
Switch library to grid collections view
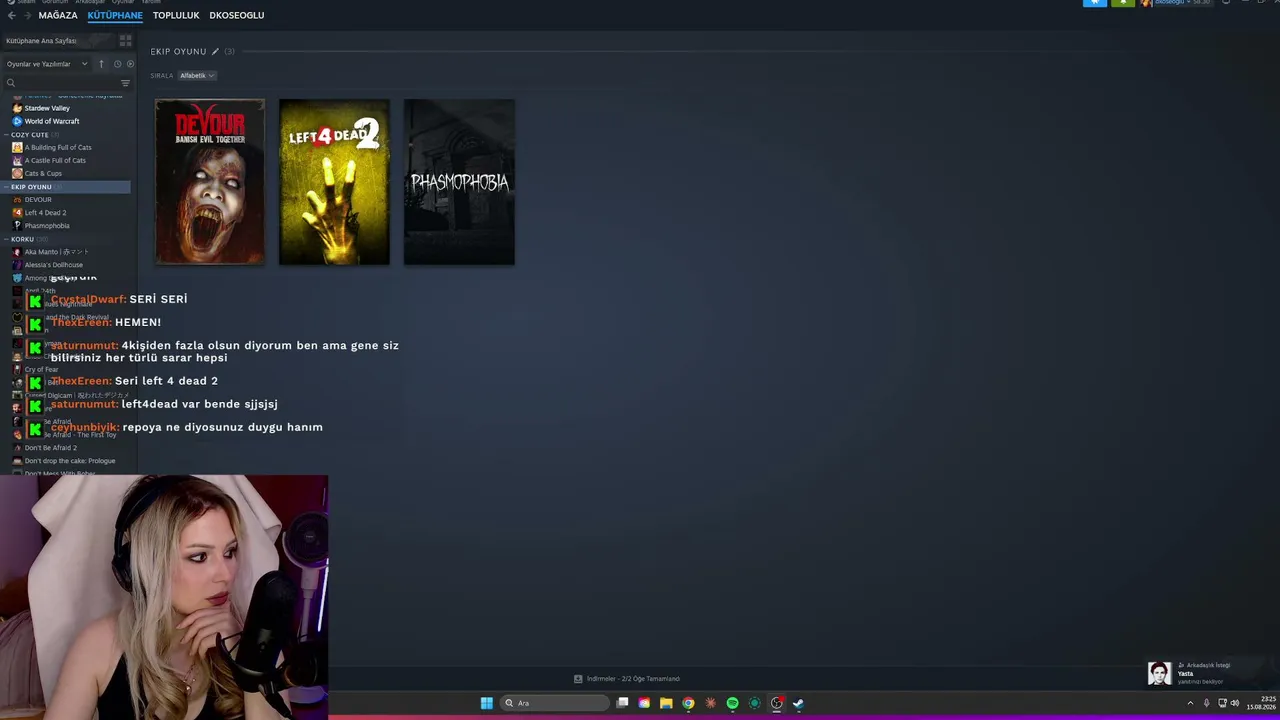click(125, 41)
